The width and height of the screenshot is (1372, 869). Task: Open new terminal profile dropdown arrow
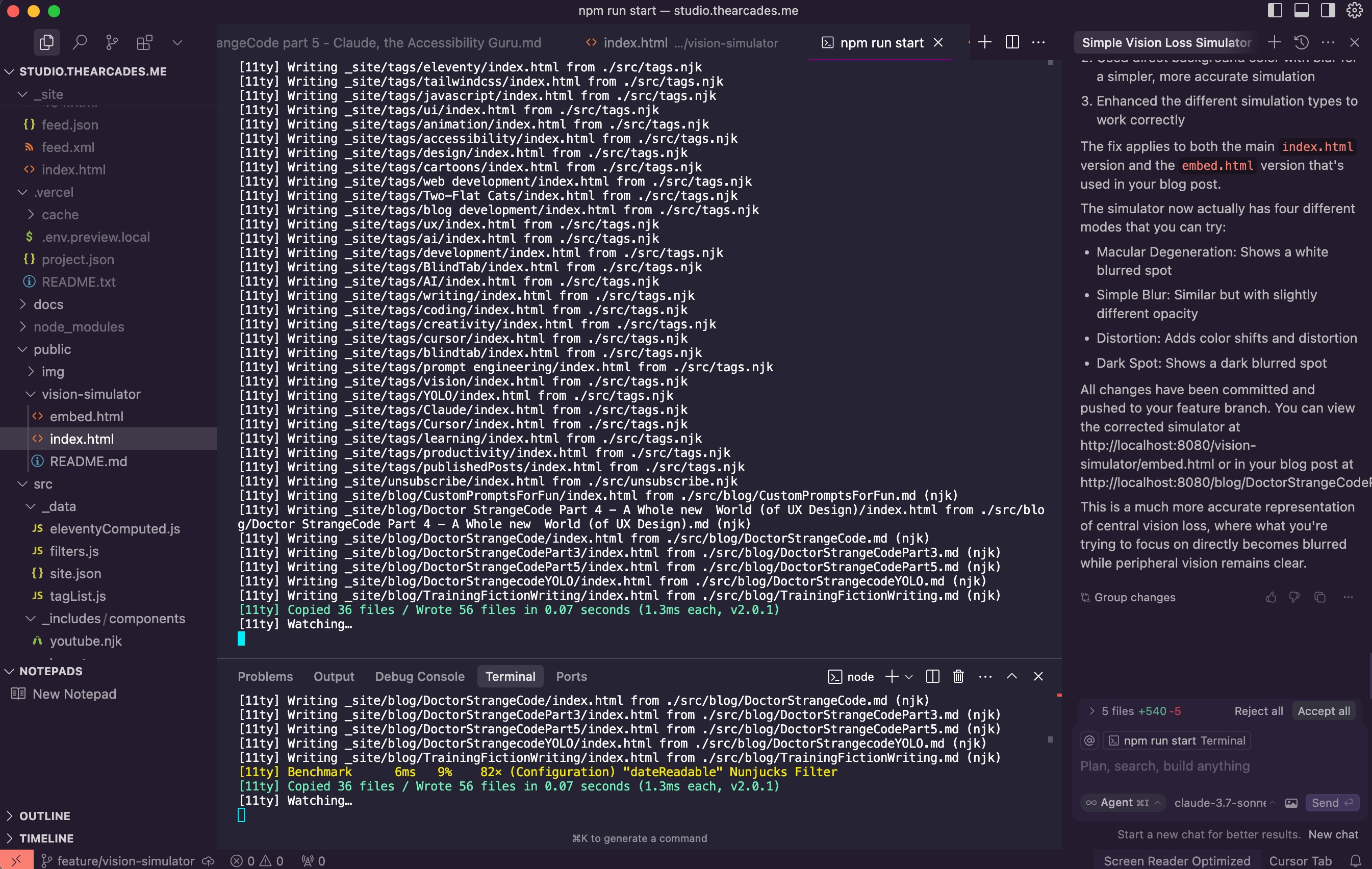(x=909, y=676)
